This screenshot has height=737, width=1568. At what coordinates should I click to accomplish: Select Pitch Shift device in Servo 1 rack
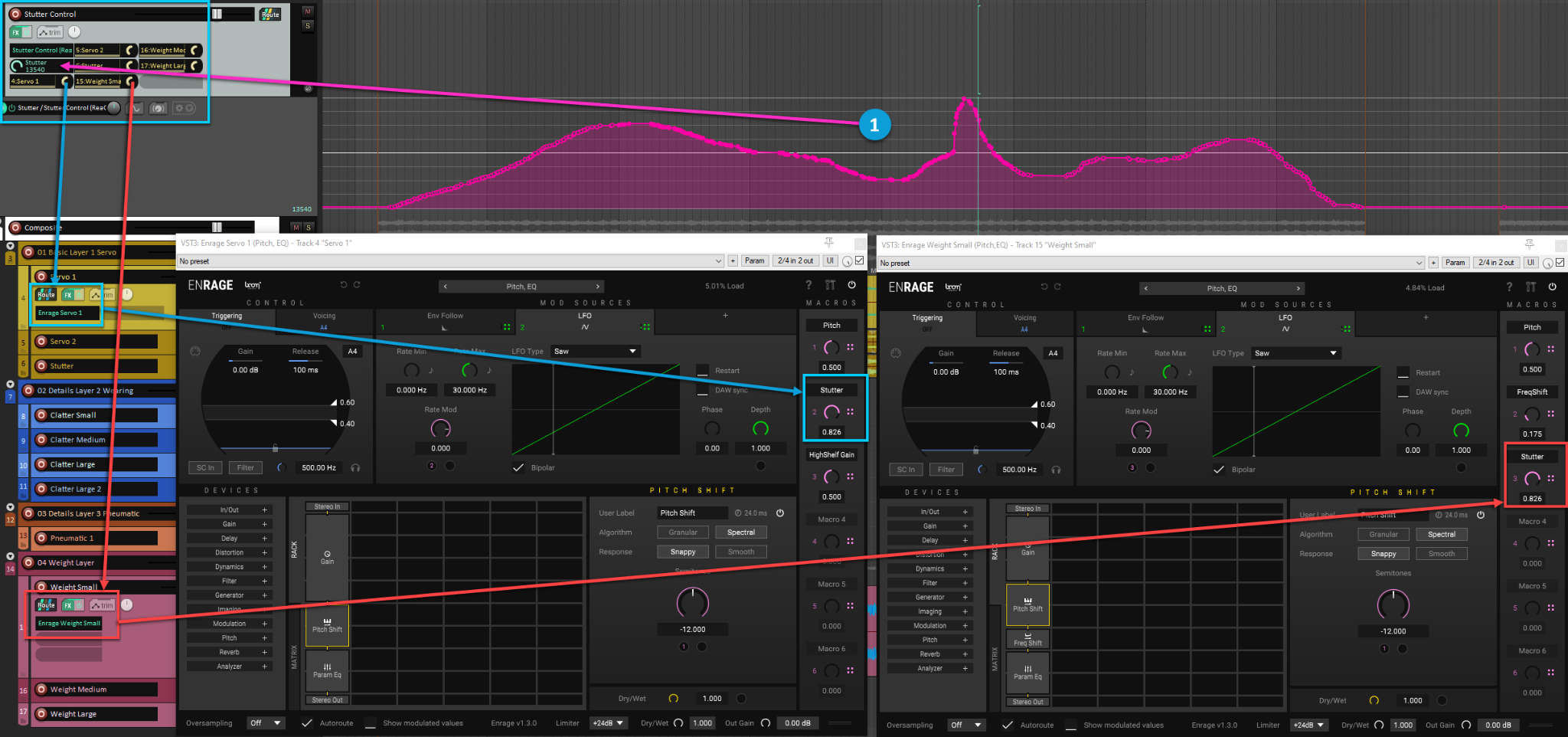click(x=327, y=625)
